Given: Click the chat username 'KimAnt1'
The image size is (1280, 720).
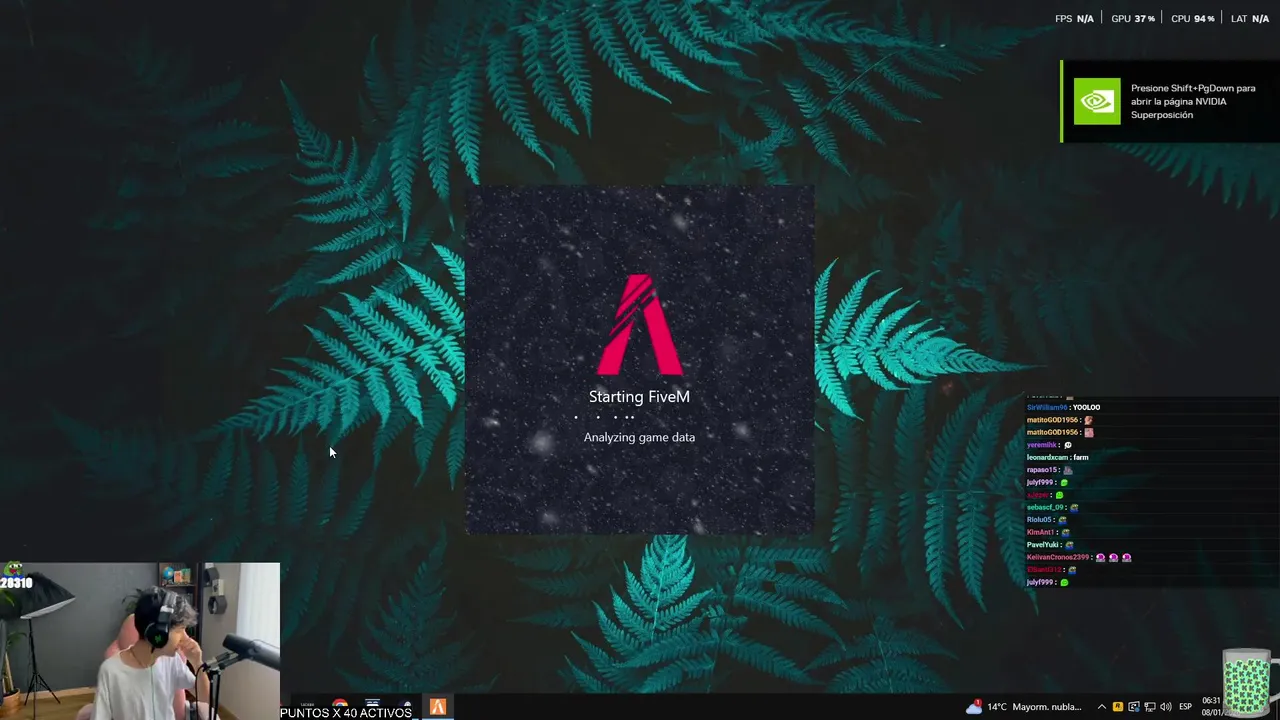Looking at the screenshot, I should tap(1040, 532).
